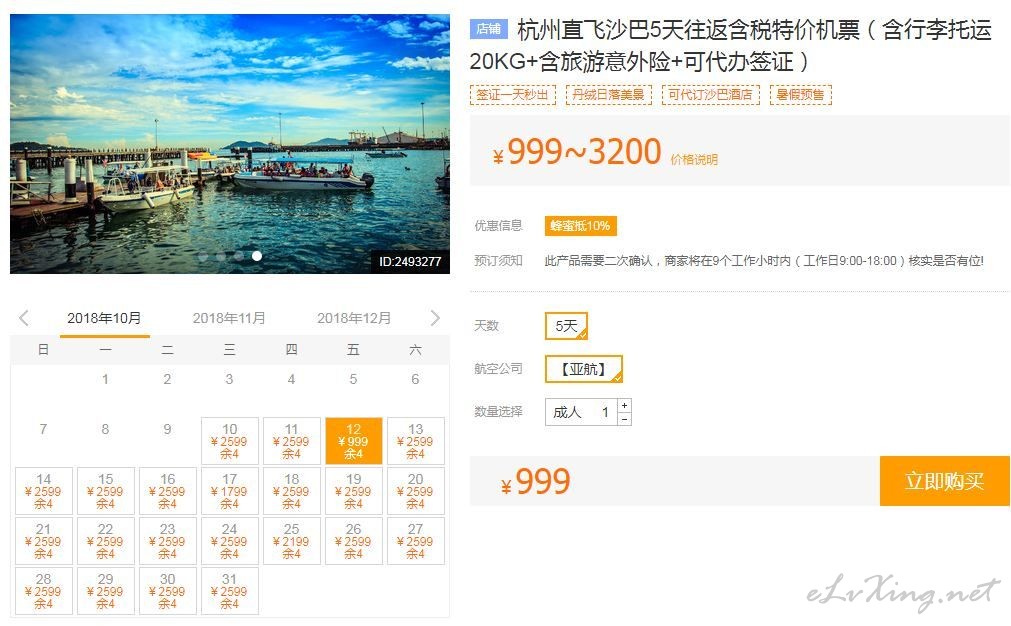The image size is (1011, 626).
Task: Go to next month in calendar
Action: coord(435,318)
